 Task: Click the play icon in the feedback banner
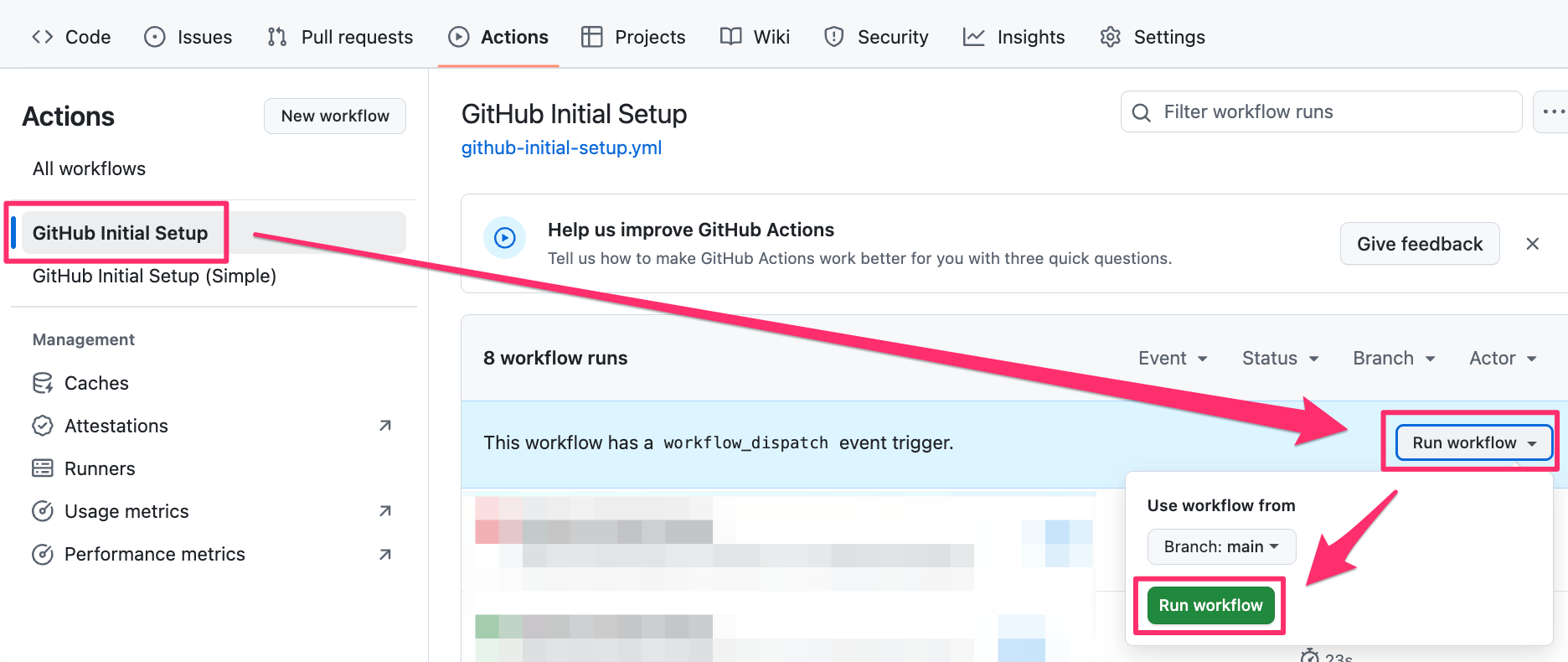coord(505,238)
